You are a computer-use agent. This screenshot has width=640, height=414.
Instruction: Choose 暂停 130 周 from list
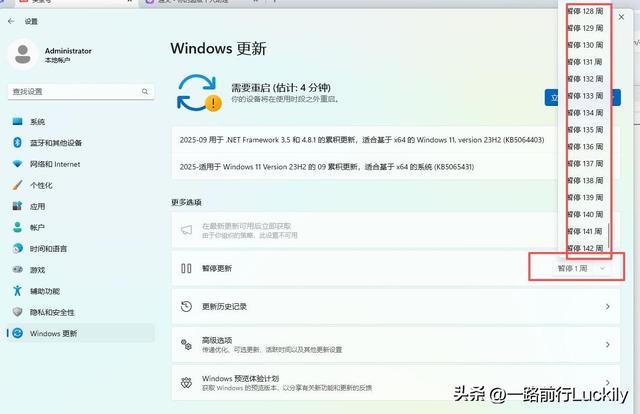click(x=585, y=45)
